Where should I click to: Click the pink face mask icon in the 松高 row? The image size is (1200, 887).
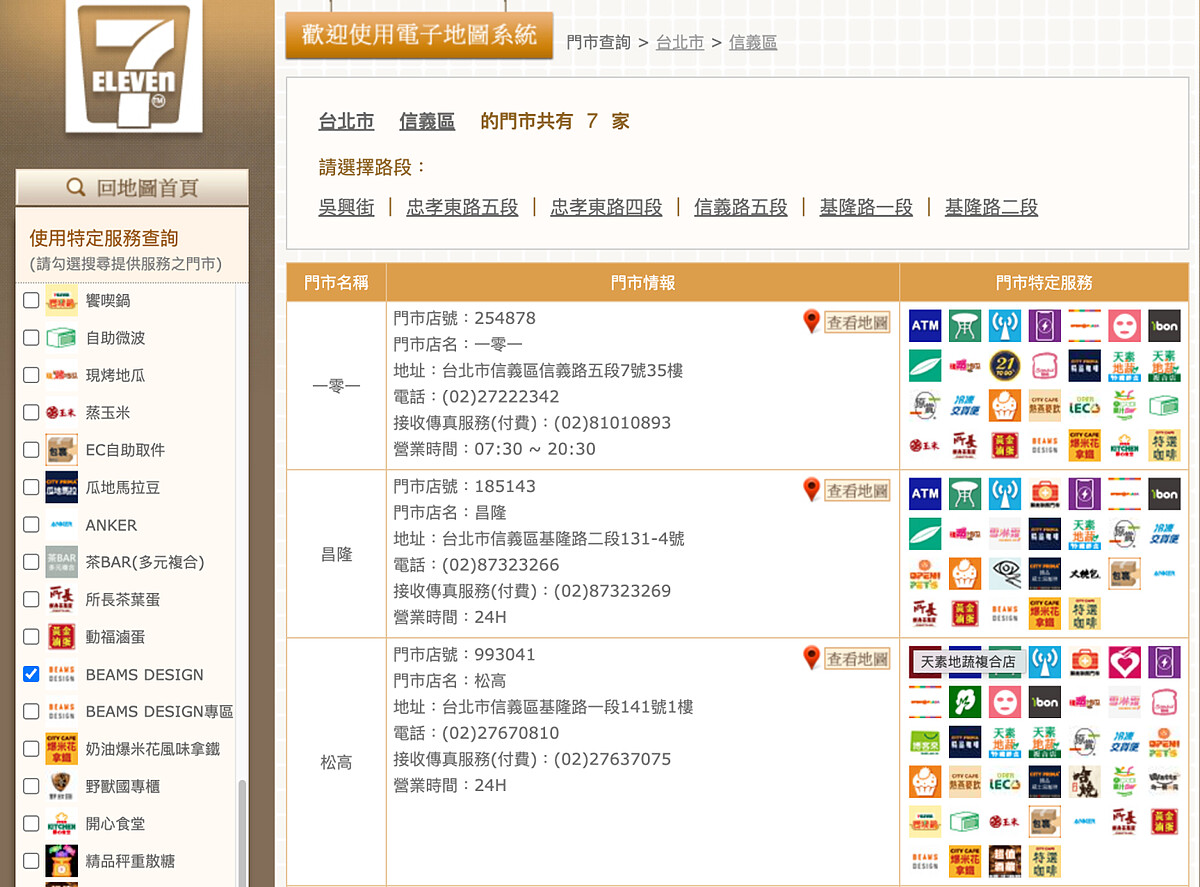(1005, 702)
